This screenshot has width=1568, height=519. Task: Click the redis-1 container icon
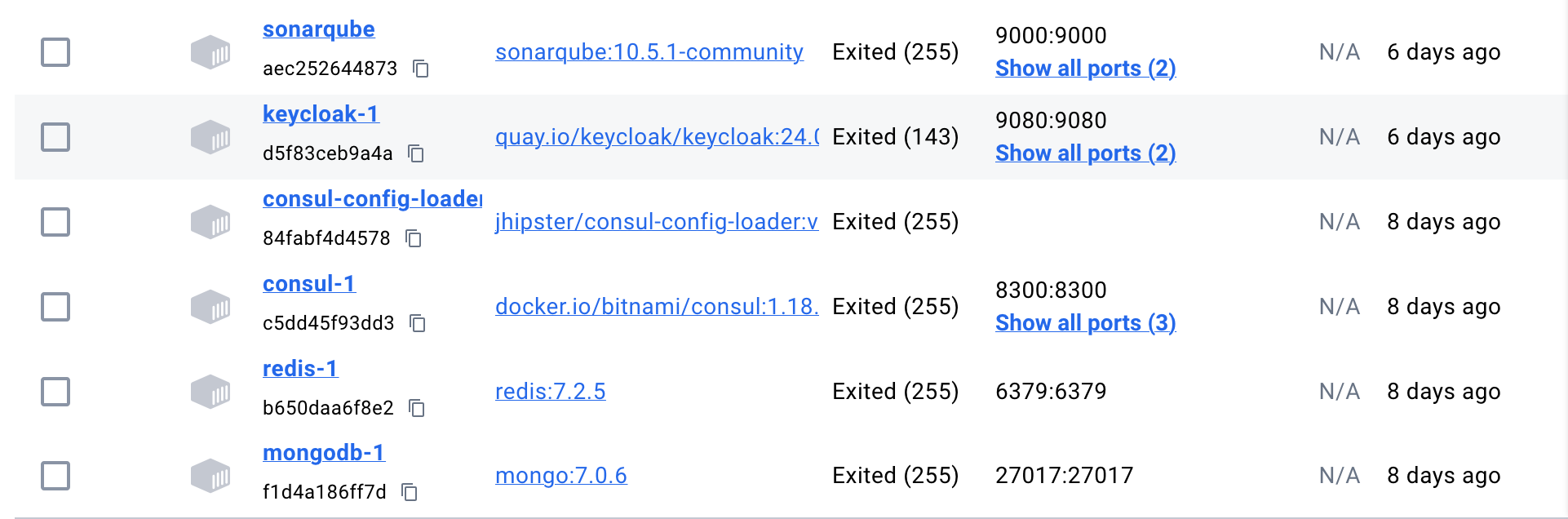tap(210, 392)
